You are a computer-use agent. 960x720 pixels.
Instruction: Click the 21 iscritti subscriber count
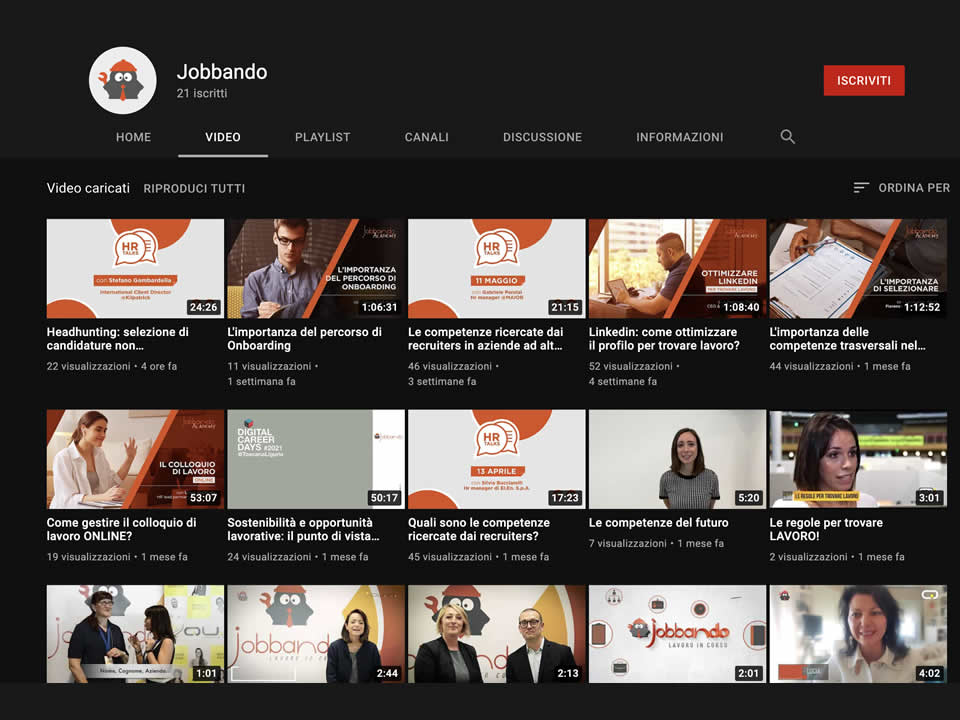[202, 93]
